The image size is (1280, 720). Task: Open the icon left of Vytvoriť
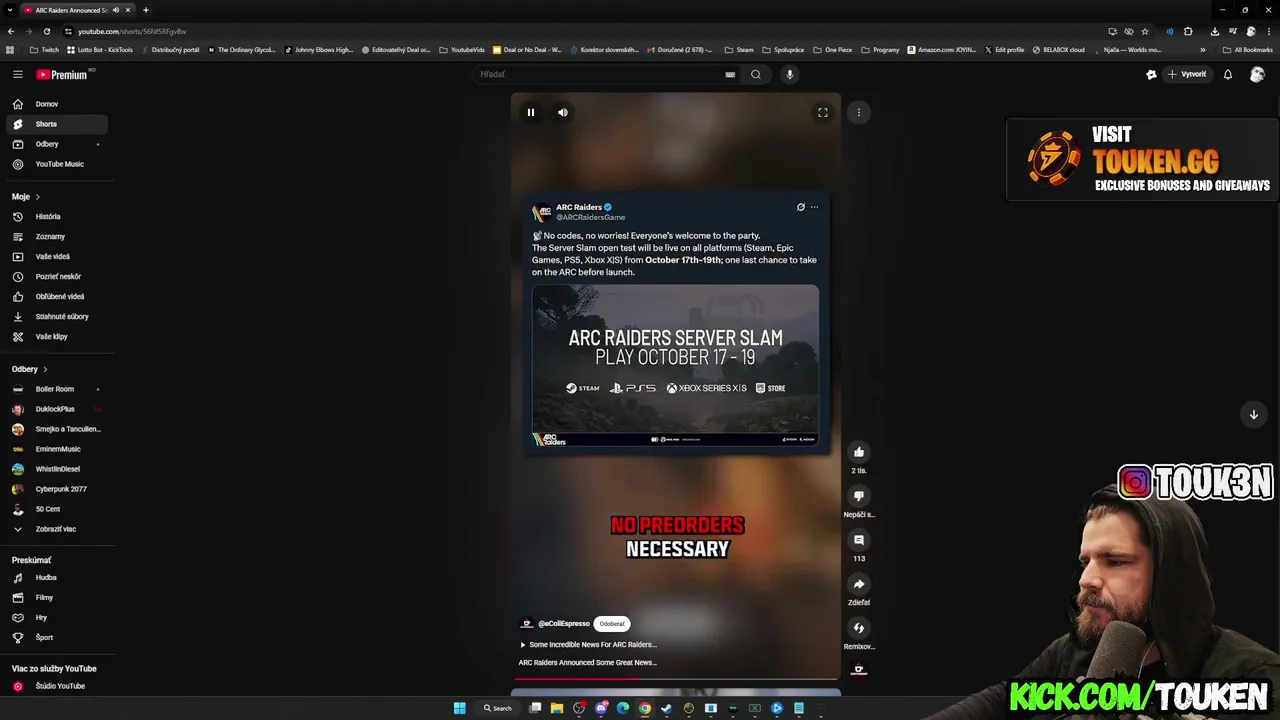click(x=1151, y=74)
